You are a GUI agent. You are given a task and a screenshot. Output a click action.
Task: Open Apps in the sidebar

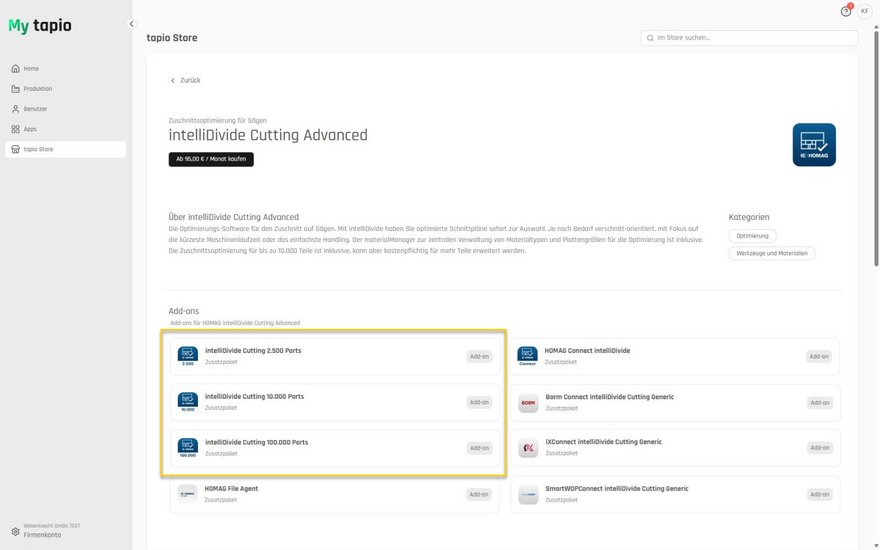click(x=30, y=129)
